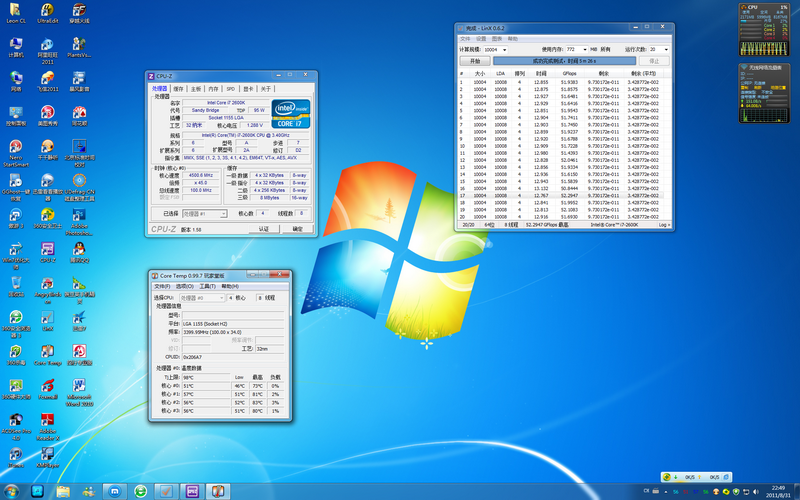Open the PlantsVs... desktop shortcut
800x500 pixels.
[79, 47]
